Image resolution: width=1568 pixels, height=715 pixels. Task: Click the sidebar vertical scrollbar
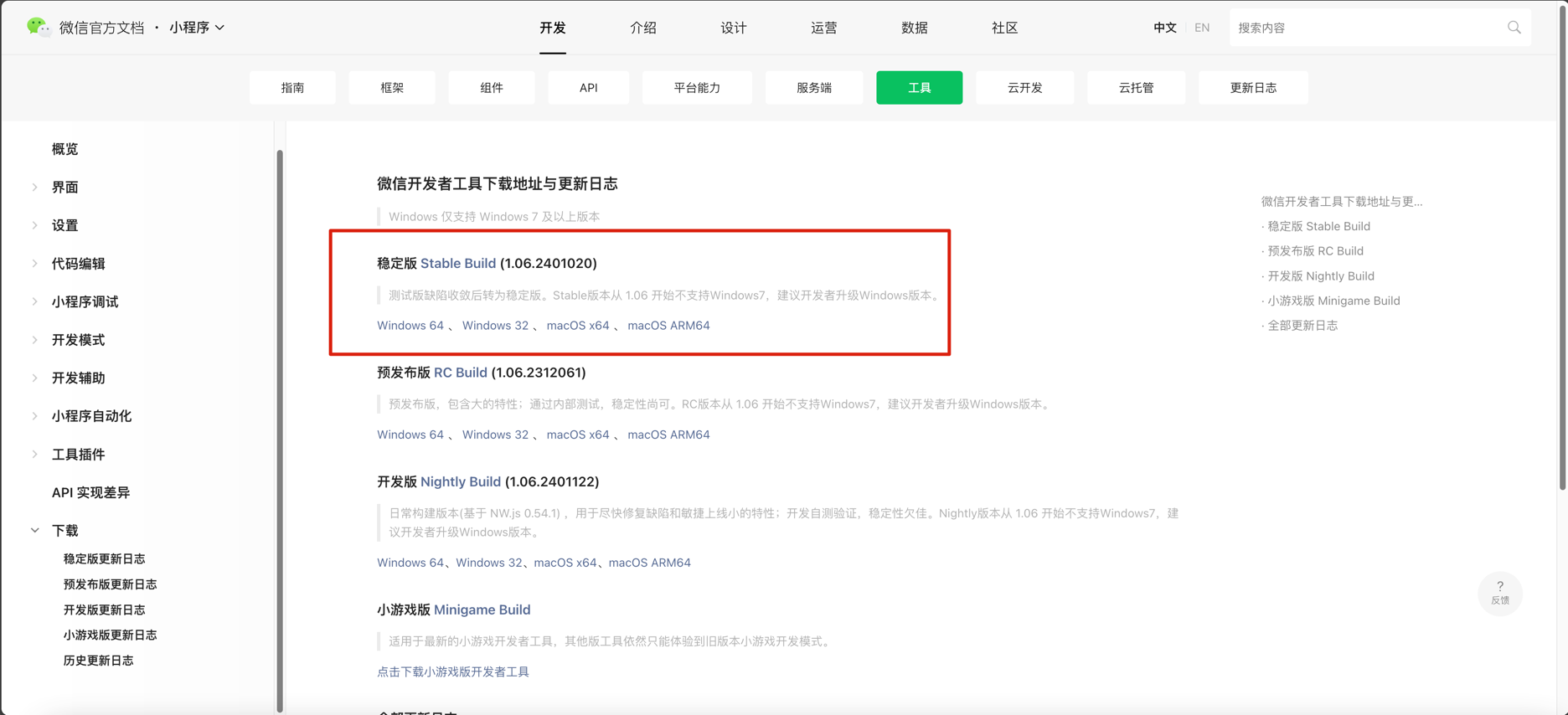coord(280,430)
